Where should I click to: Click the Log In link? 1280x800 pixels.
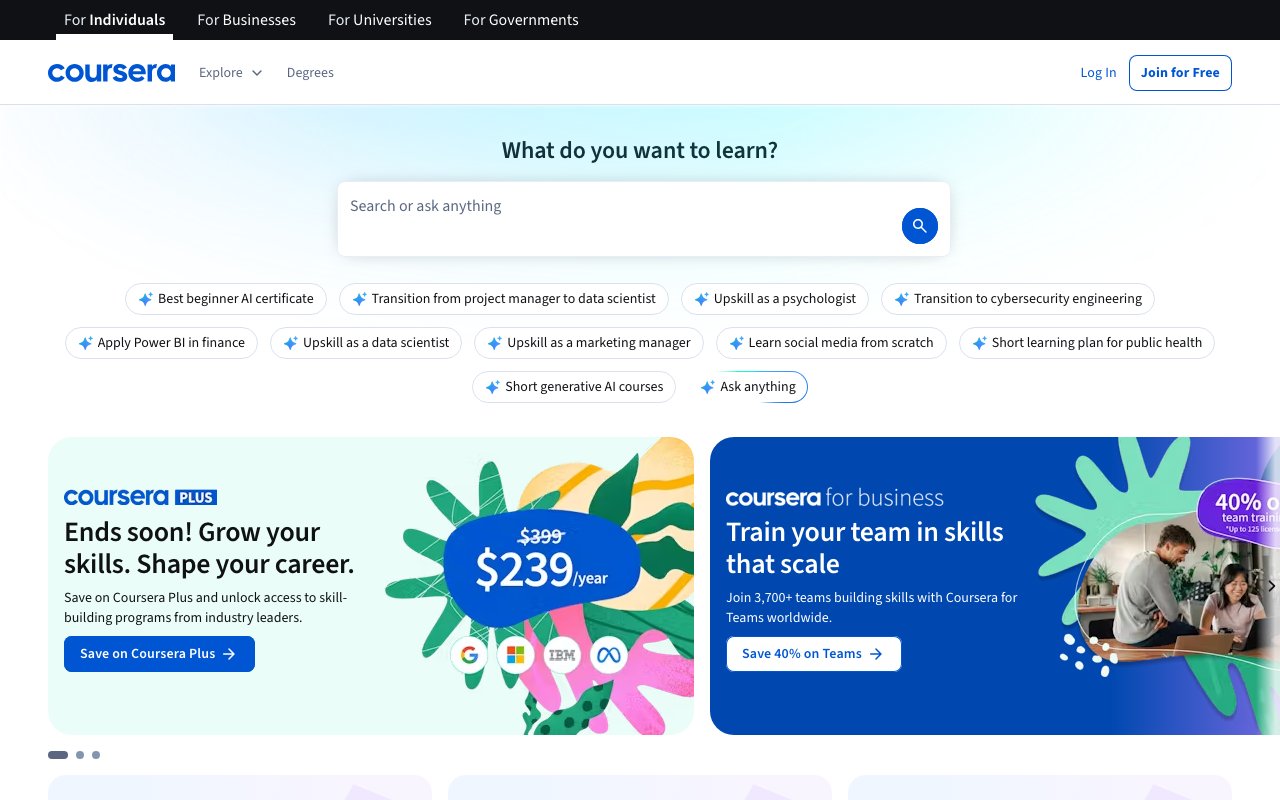coord(1098,72)
